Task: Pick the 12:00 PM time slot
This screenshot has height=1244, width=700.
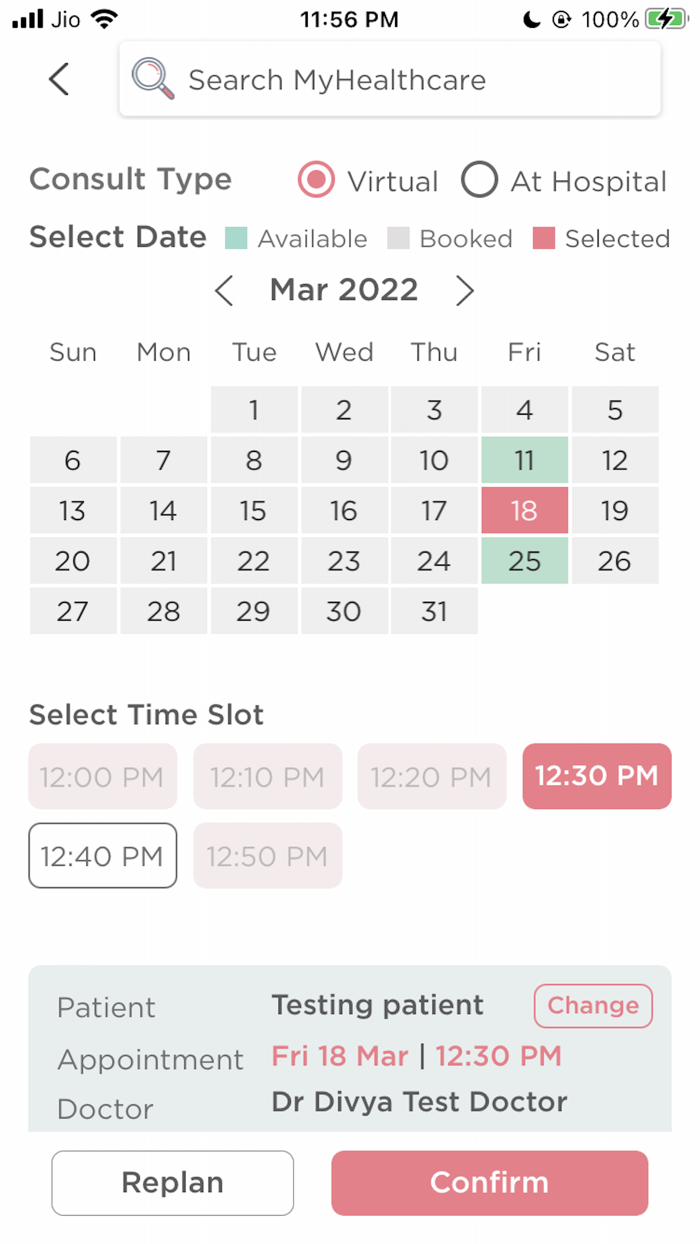Action: coord(102,777)
